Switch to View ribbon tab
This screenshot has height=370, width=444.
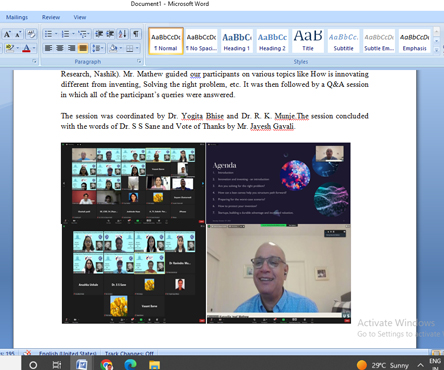[x=80, y=17]
